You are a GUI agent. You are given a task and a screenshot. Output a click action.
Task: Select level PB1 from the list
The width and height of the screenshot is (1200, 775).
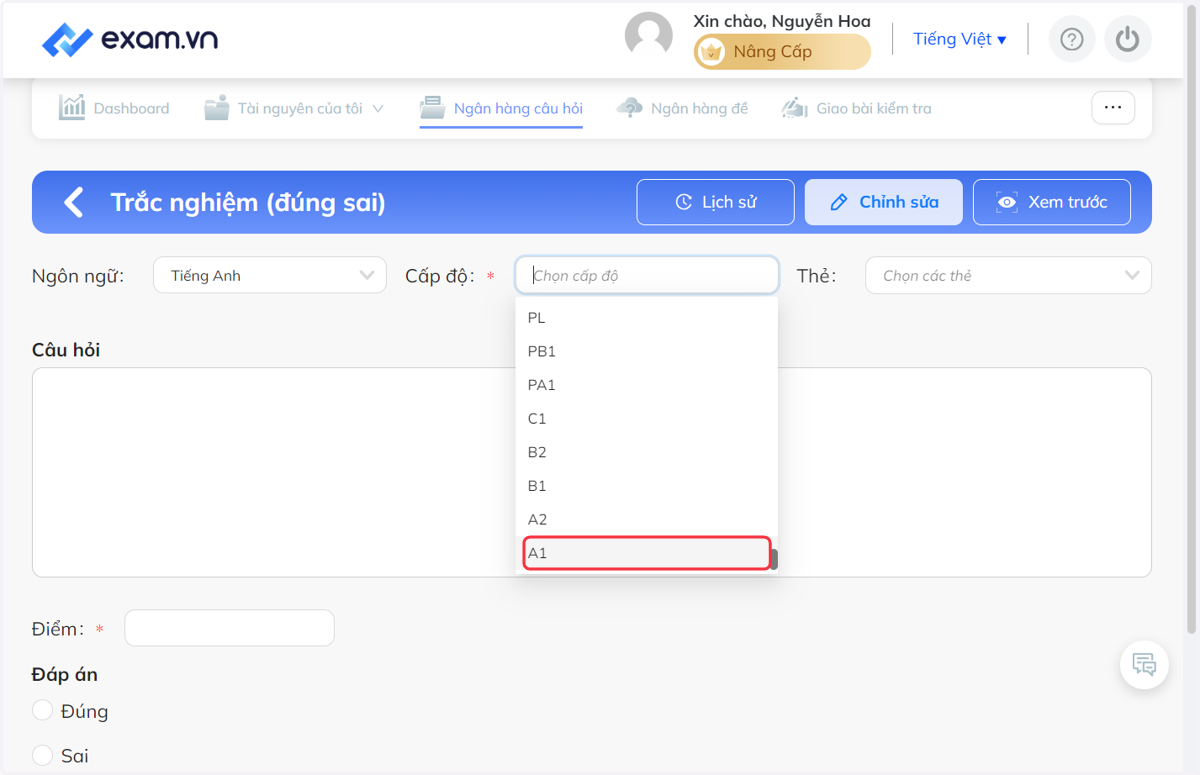pos(646,351)
